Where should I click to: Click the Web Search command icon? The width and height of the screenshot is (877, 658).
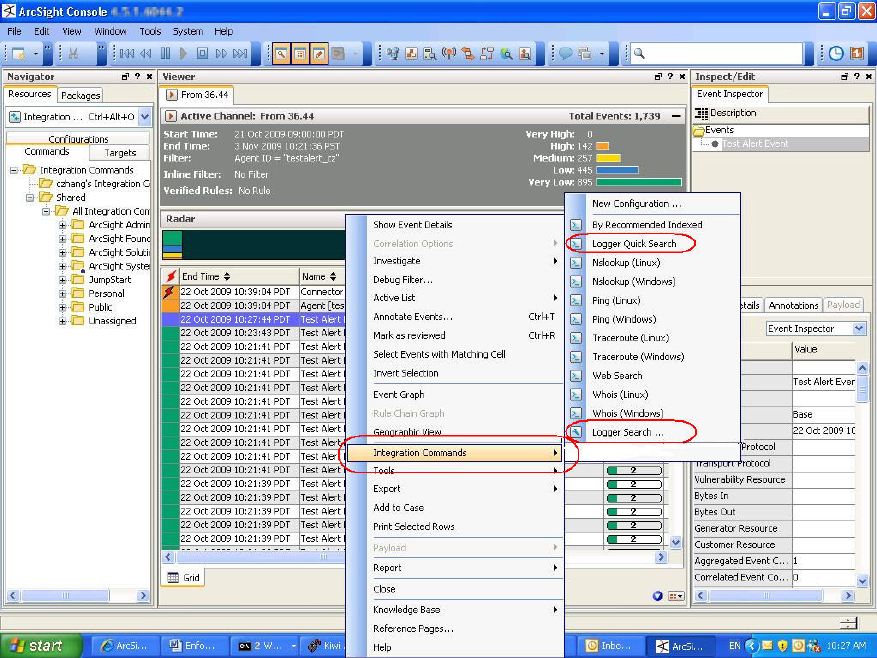click(576, 376)
